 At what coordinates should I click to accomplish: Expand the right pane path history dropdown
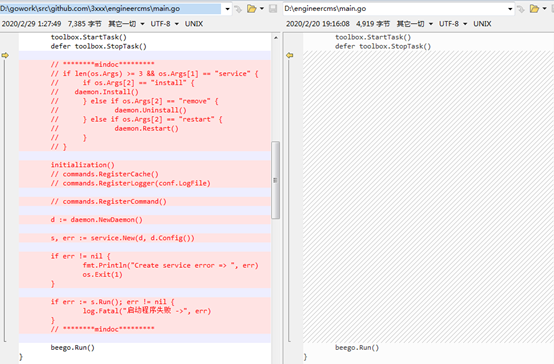coord(510,9)
